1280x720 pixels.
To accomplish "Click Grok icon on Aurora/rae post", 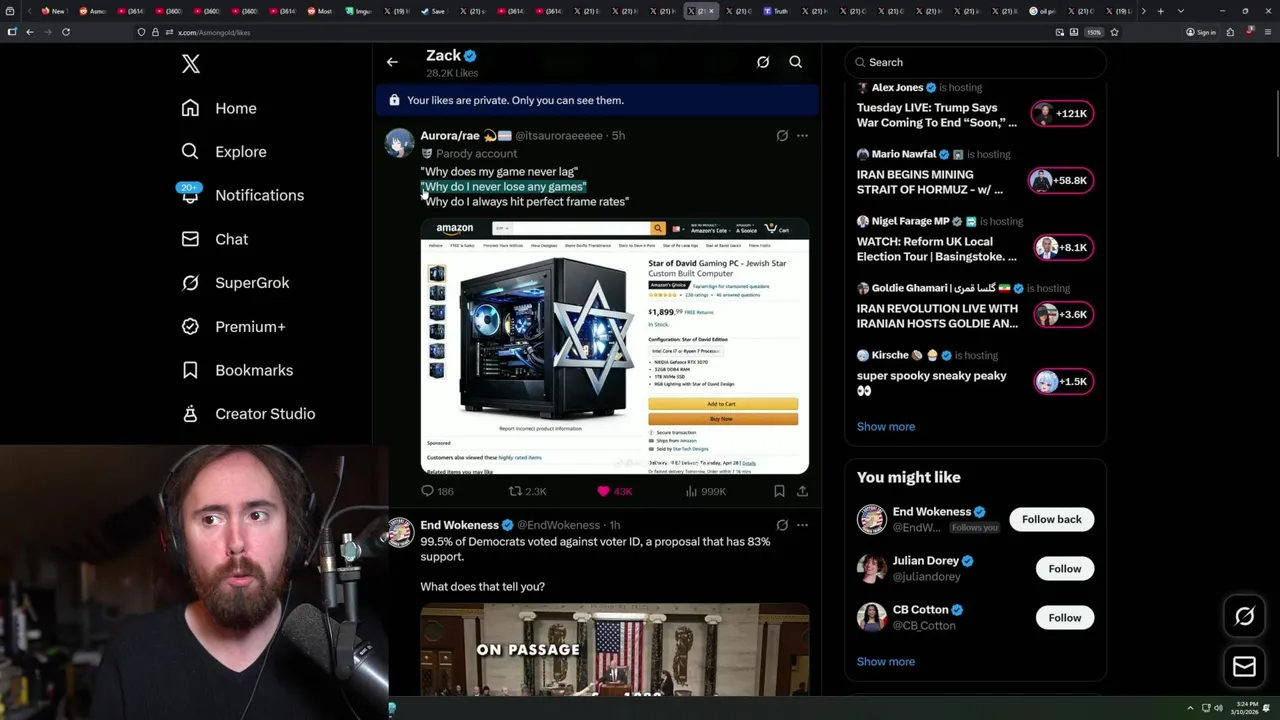I will (782, 135).
